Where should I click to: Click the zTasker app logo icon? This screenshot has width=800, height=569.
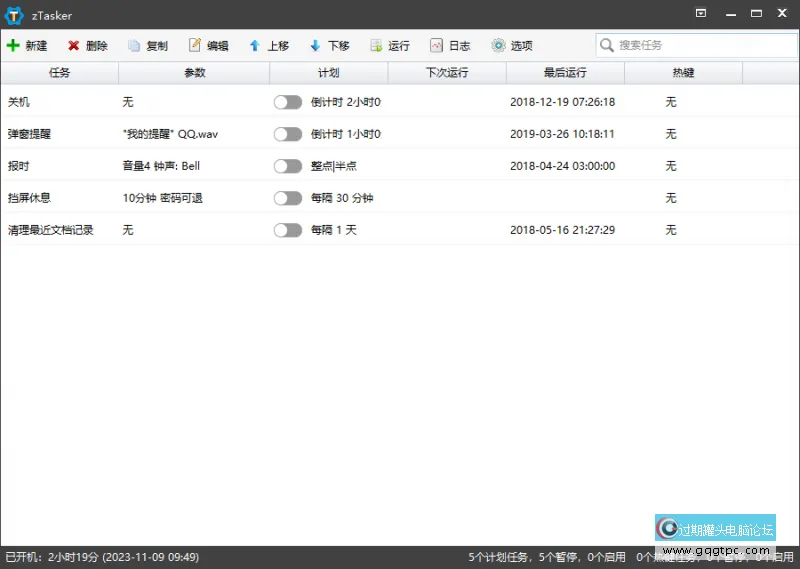pos(14,15)
